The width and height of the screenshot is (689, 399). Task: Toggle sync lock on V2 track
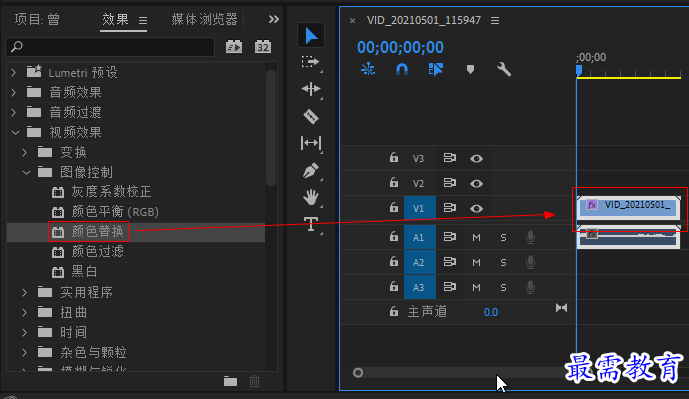[450, 182]
